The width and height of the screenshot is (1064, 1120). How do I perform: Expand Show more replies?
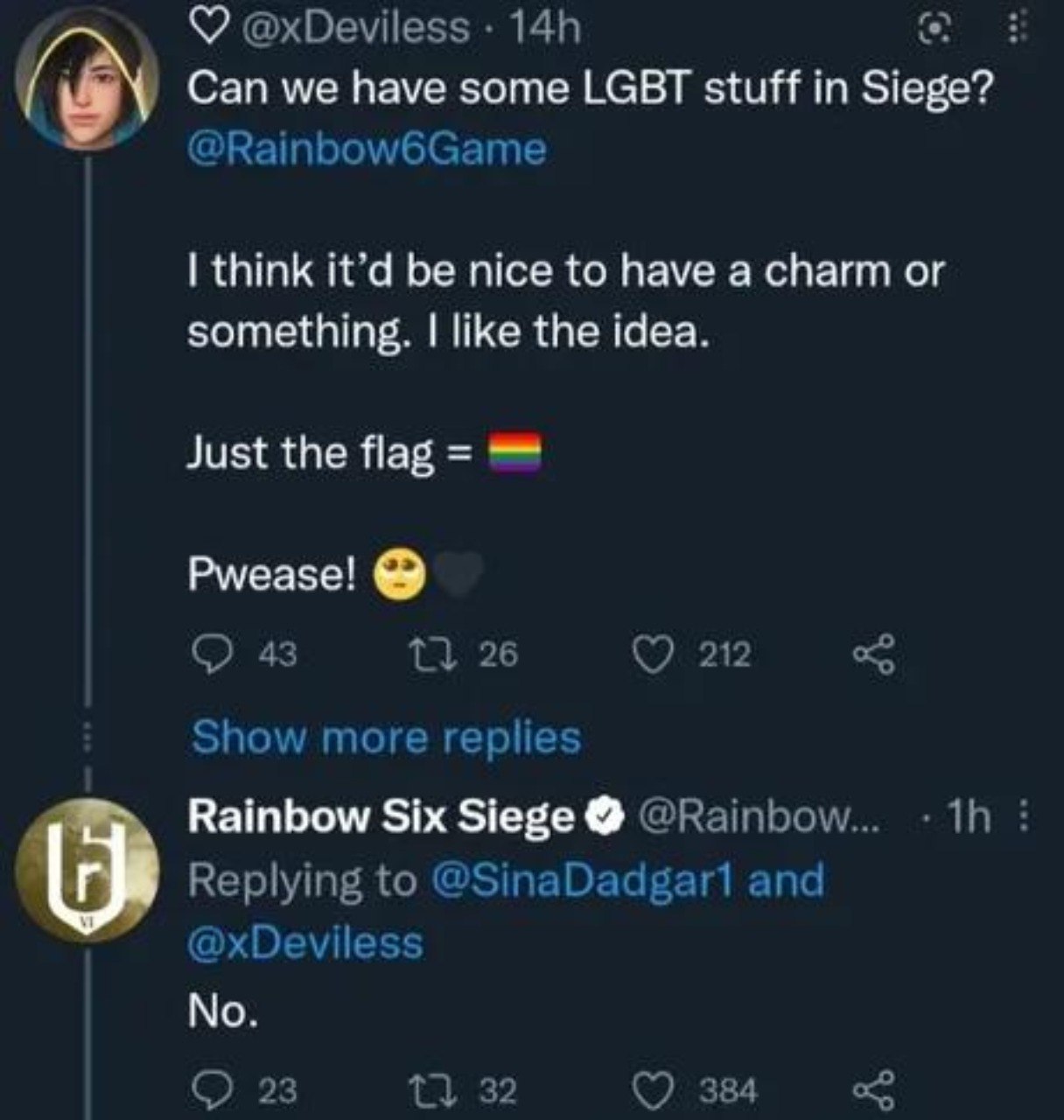[x=386, y=737]
